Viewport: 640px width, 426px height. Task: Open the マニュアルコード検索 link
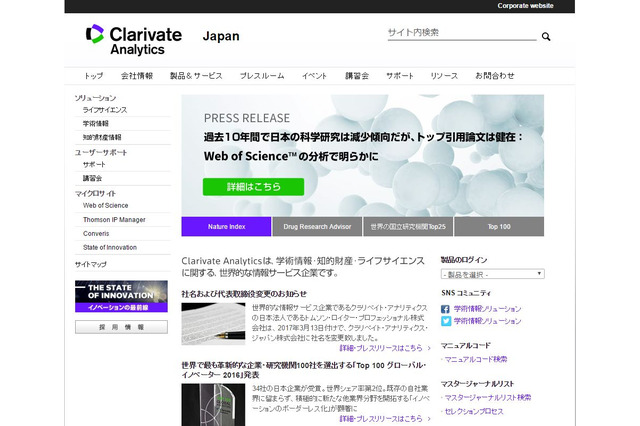coord(476,359)
